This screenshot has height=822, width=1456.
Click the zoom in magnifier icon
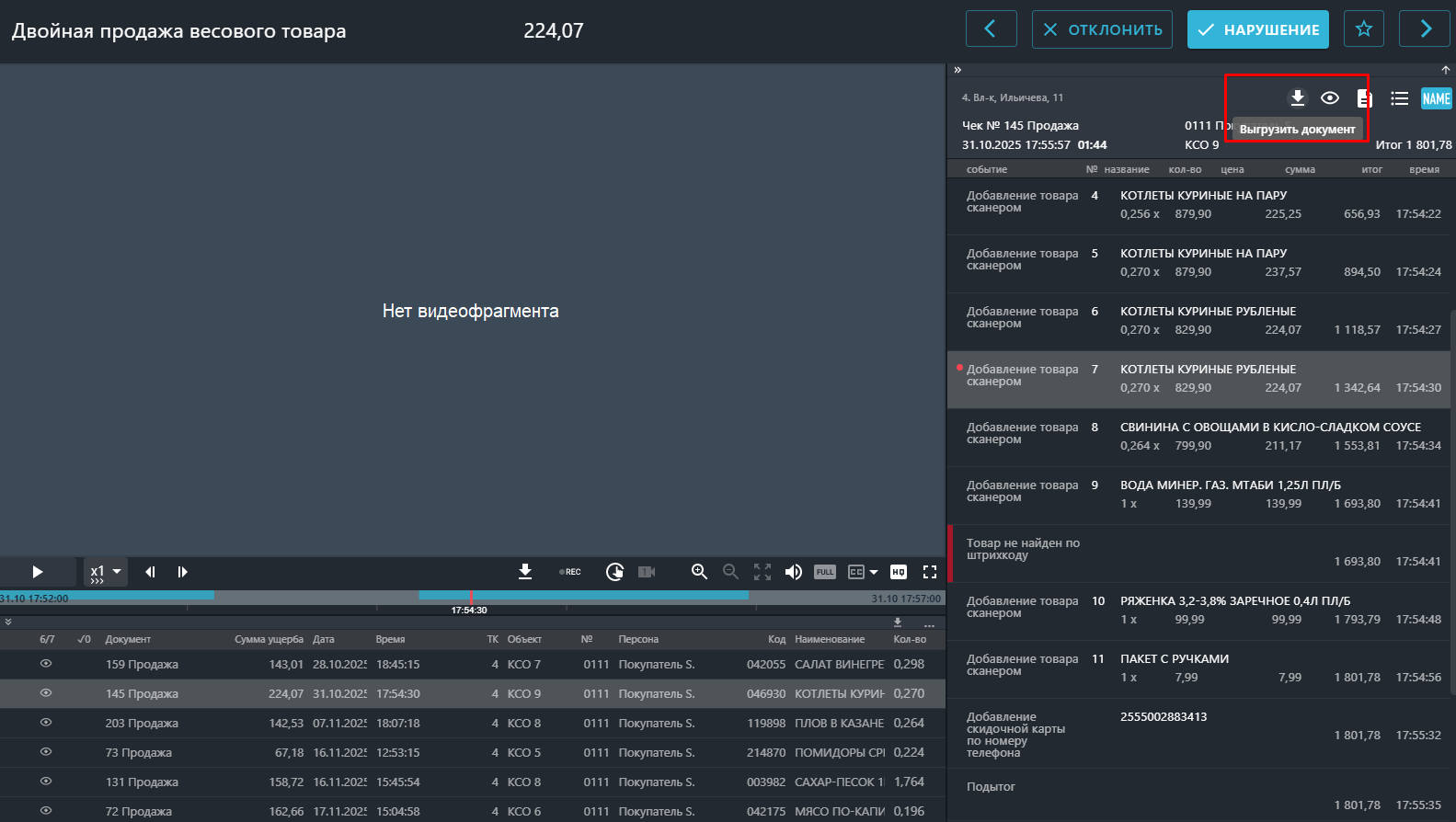point(699,572)
